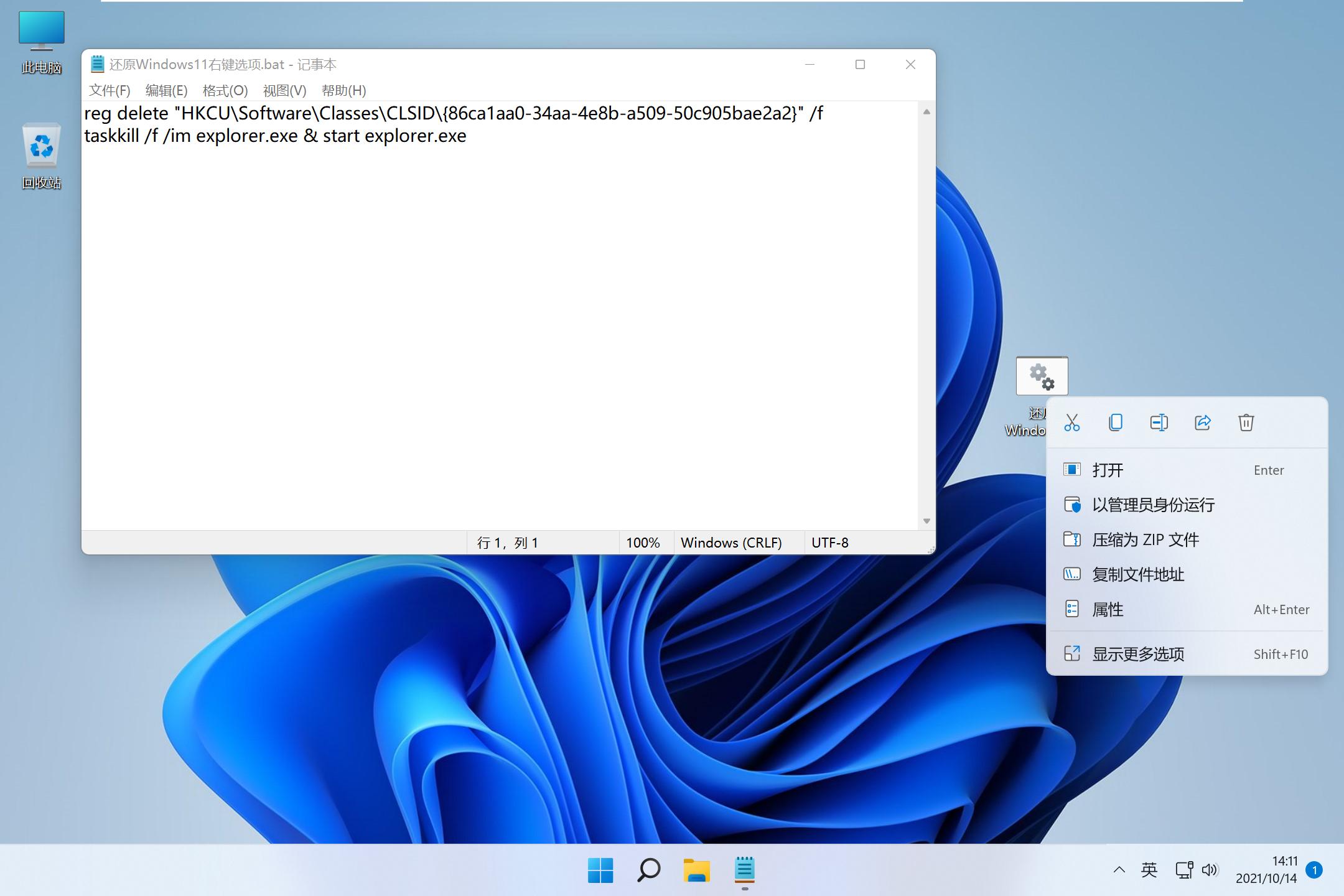Open the 文件(F) menu in Notepad
The image size is (1344, 896).
click(x=110, y=90)
